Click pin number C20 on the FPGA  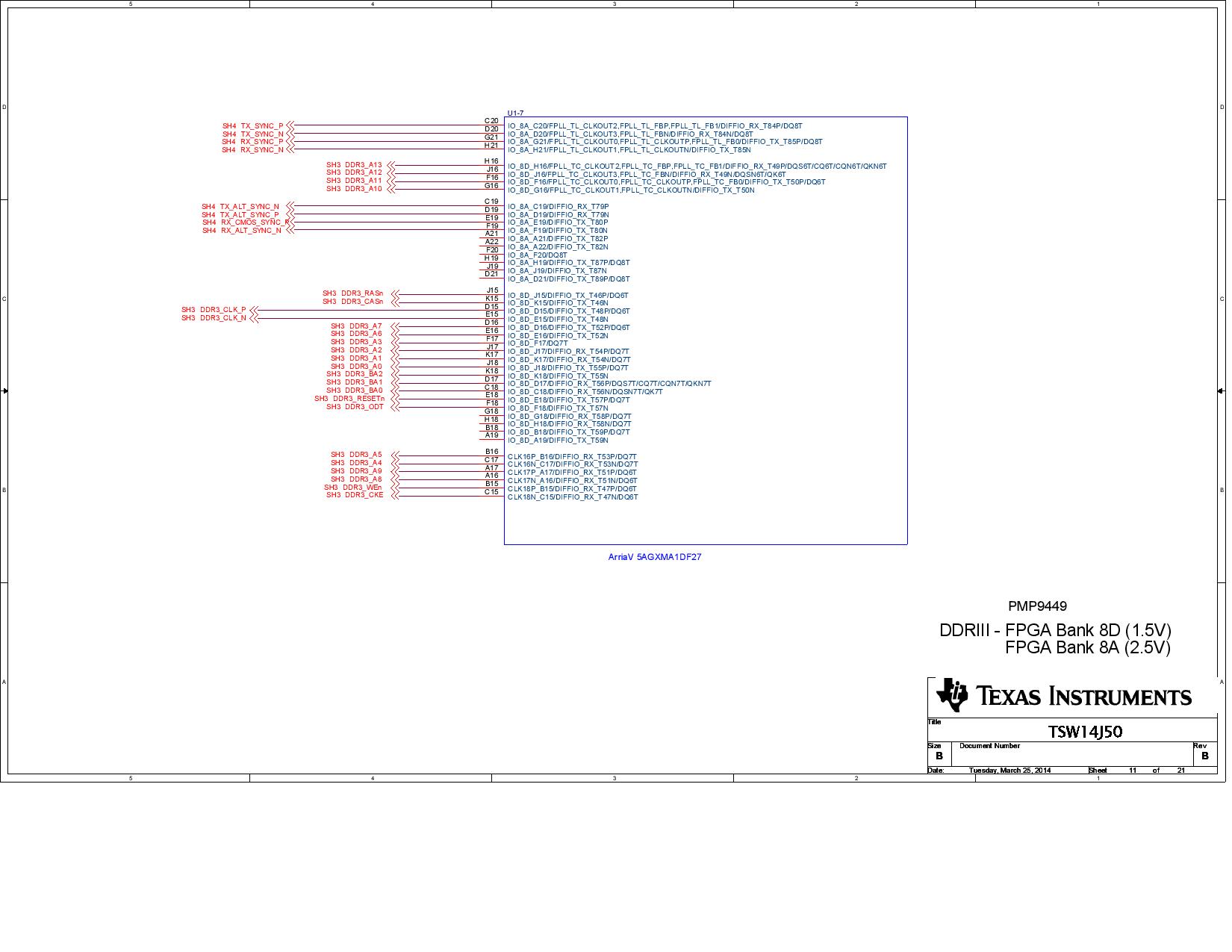coord(491,121)
